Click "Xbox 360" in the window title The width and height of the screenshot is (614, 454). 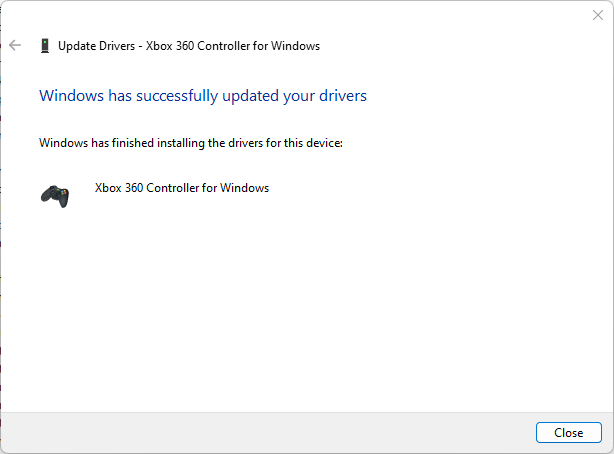tap(171, 45)
